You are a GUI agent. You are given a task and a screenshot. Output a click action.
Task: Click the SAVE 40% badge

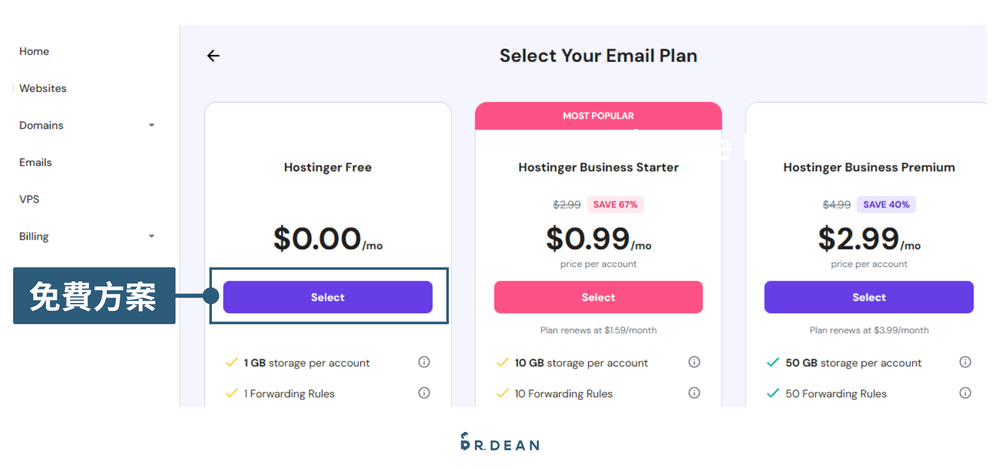coord(886,205)
